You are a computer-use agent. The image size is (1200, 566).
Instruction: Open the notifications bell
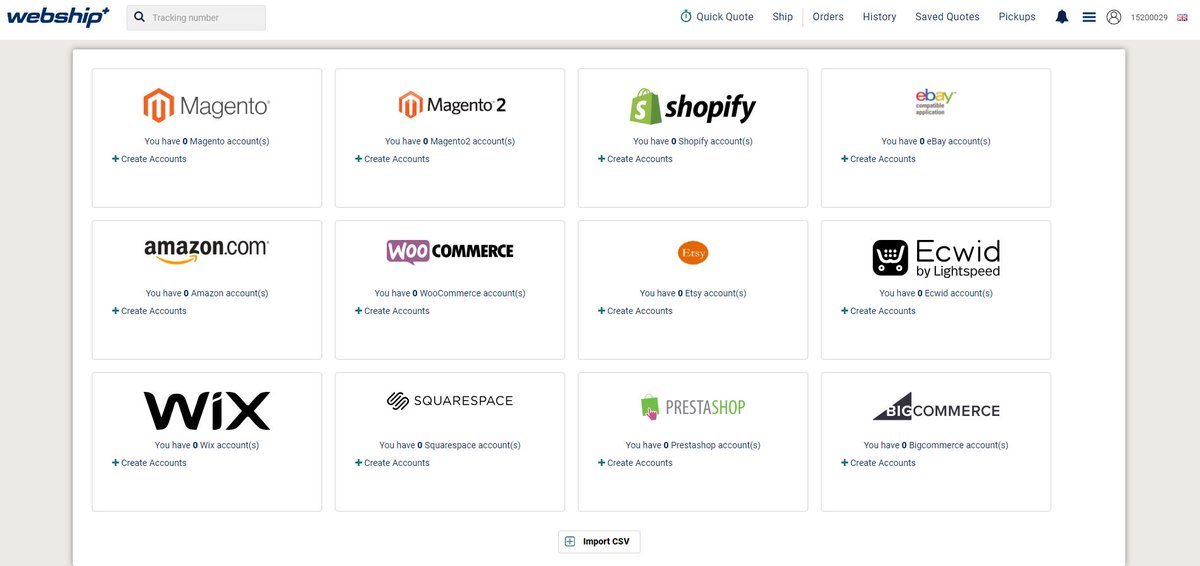1062,17
